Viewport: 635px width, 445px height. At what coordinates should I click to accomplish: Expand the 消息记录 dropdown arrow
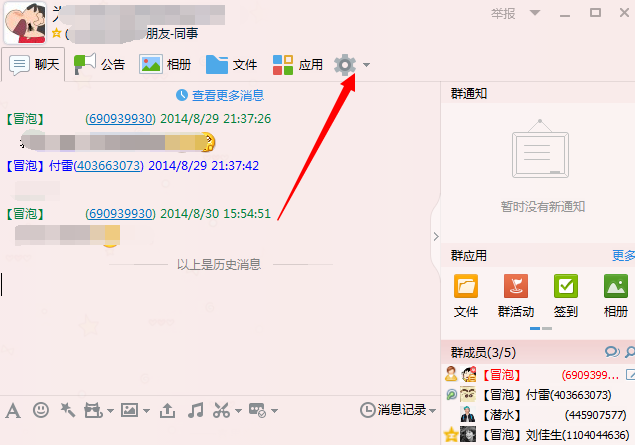(x=433, y=411)
